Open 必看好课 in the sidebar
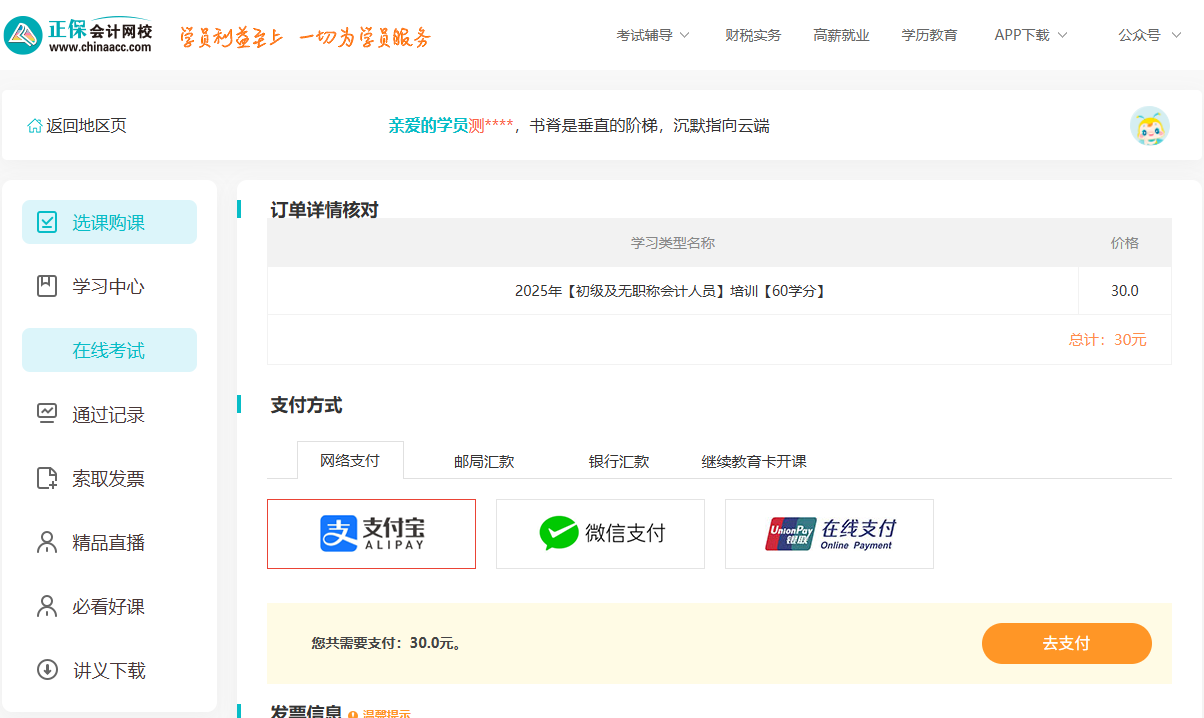The width and height of the screenshot is (1204, 718). (109, 606)
